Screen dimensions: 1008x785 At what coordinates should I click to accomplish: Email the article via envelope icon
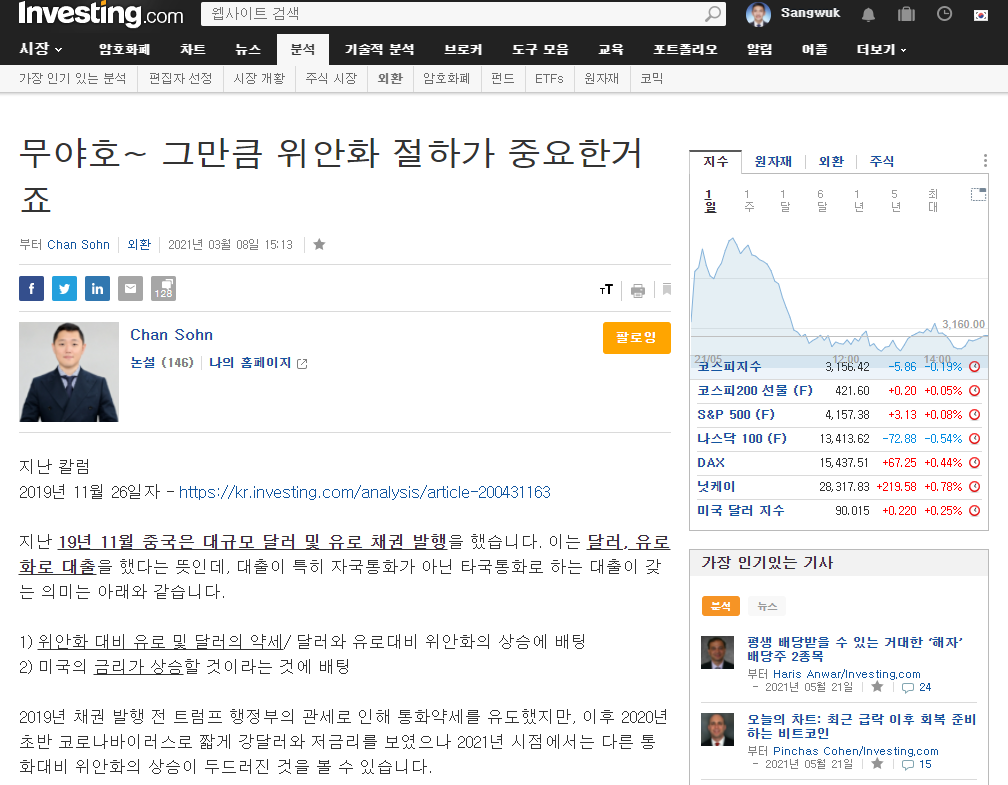pos(130,288)
